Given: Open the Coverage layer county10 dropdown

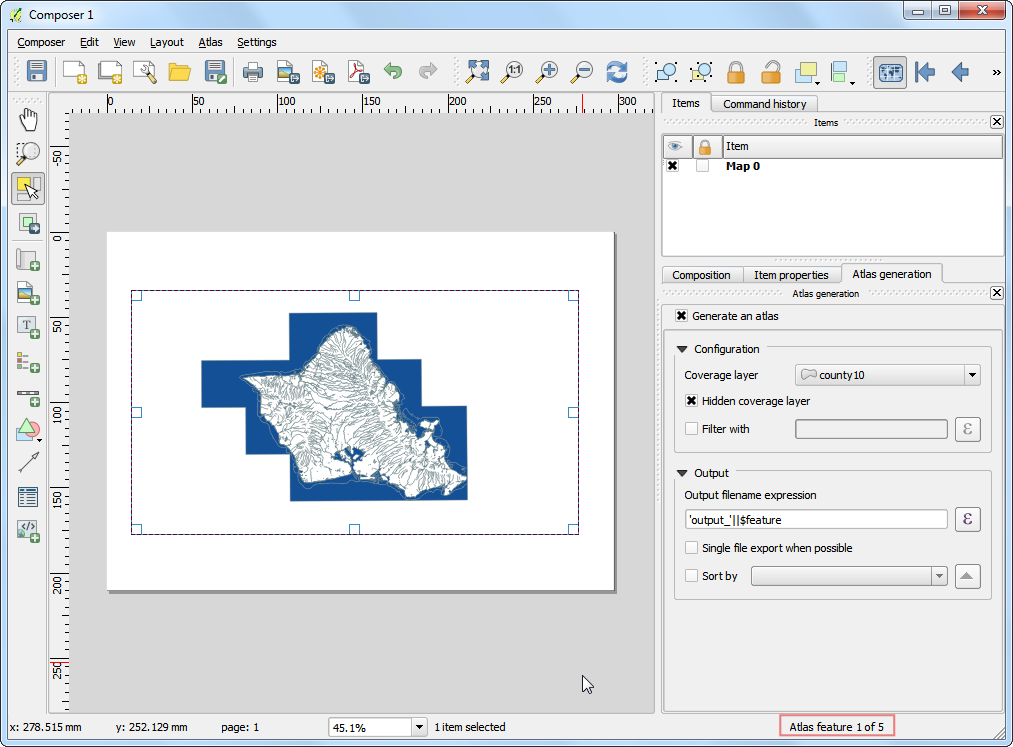Looking at the screenshot, I should tap(887, 375).
